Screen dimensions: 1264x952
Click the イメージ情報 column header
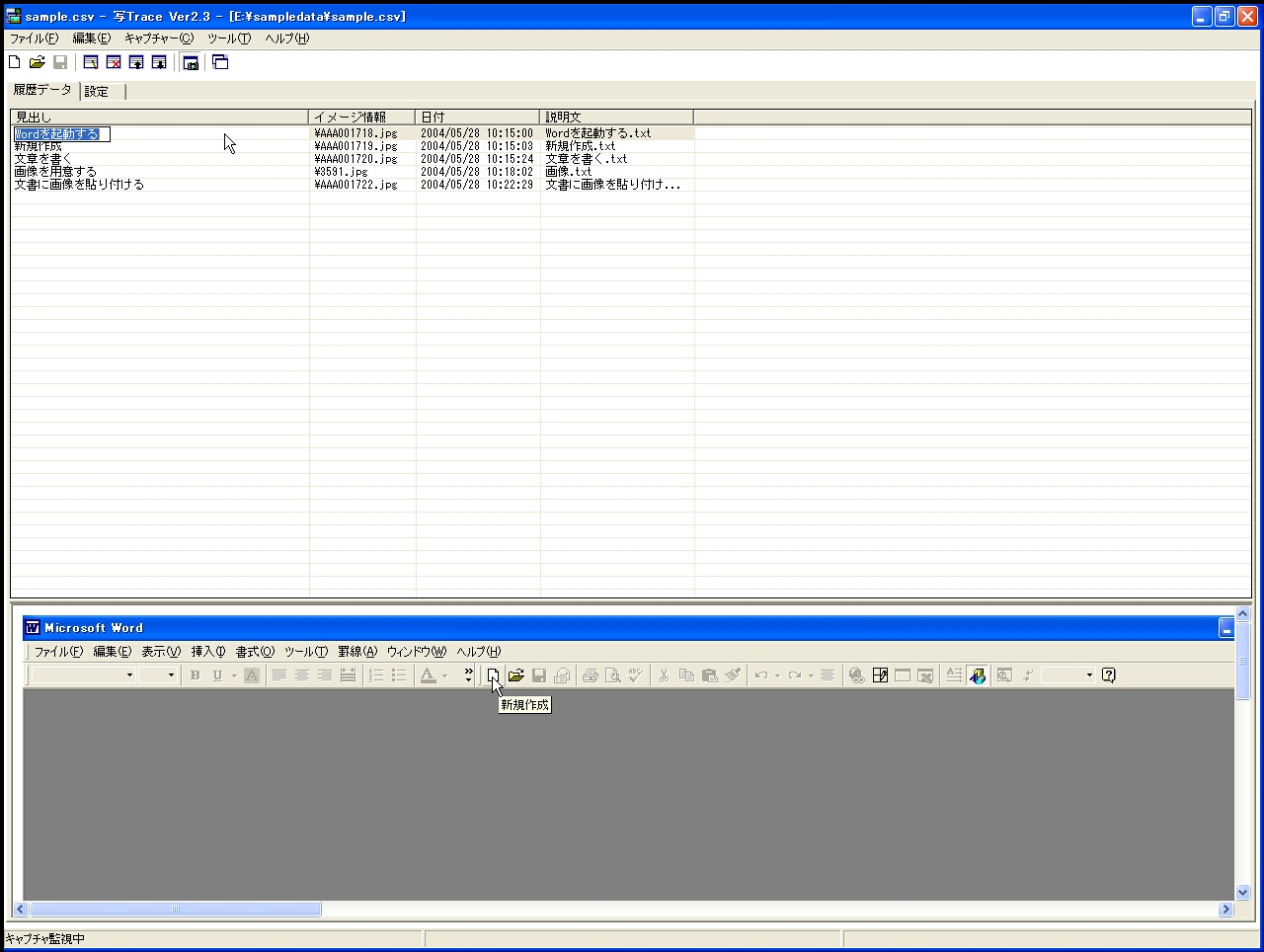click(x=361, y=117)
